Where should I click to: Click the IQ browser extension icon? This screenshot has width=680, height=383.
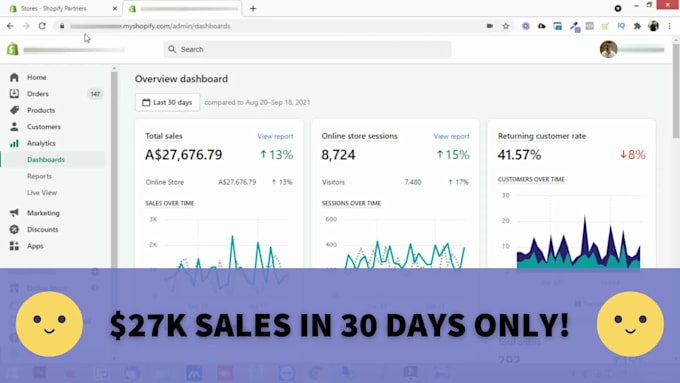621,26
